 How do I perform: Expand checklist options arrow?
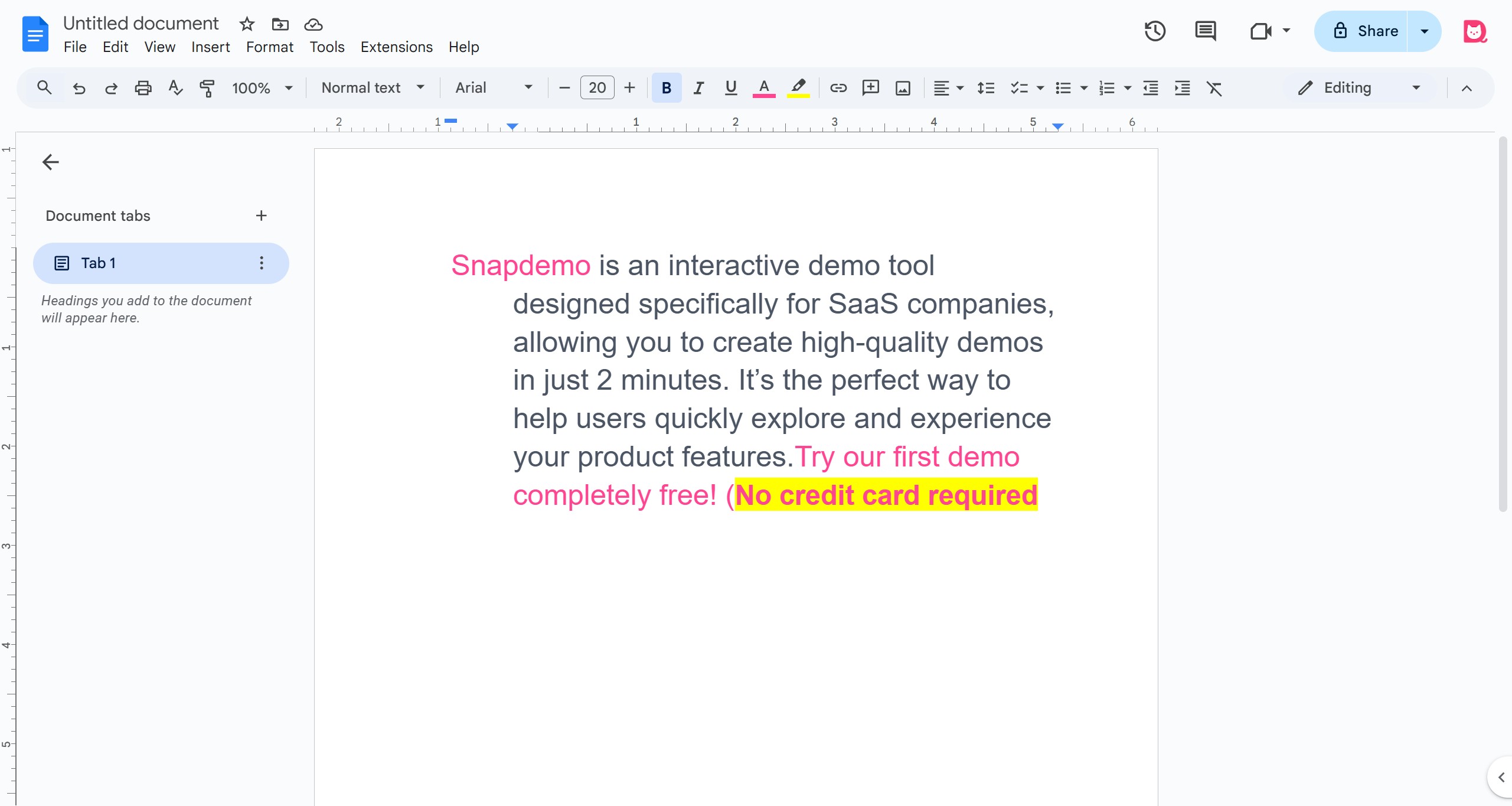click(x=1040, y=88)
